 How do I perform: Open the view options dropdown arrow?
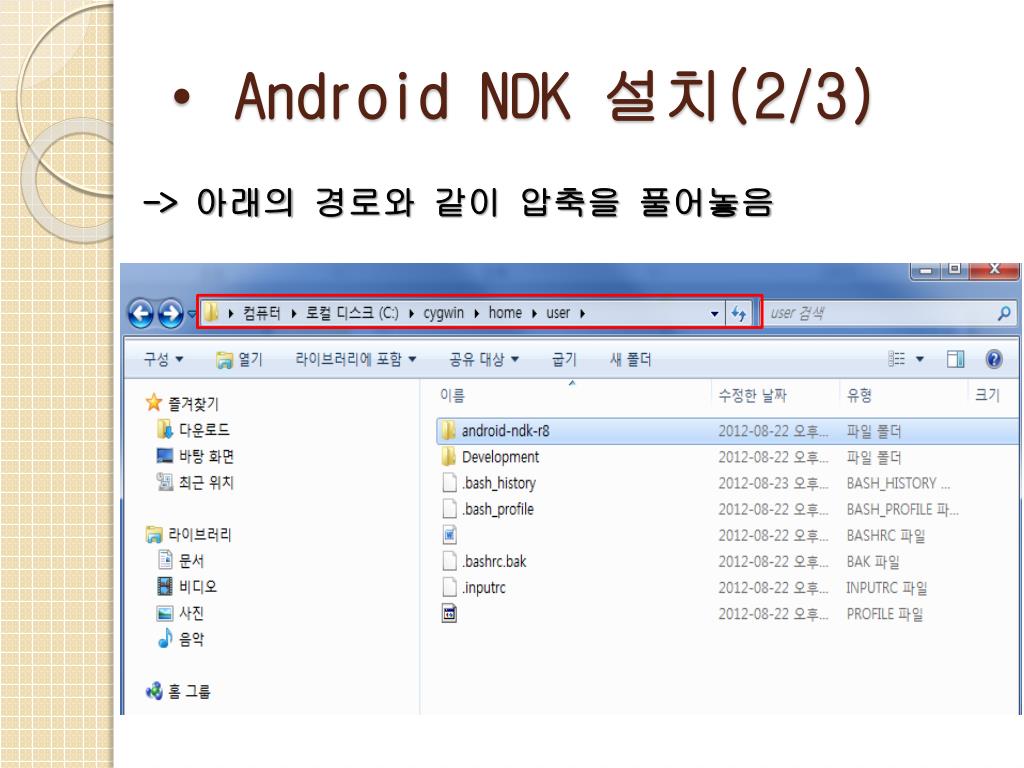pyautogui.click(x=920, y=359)
